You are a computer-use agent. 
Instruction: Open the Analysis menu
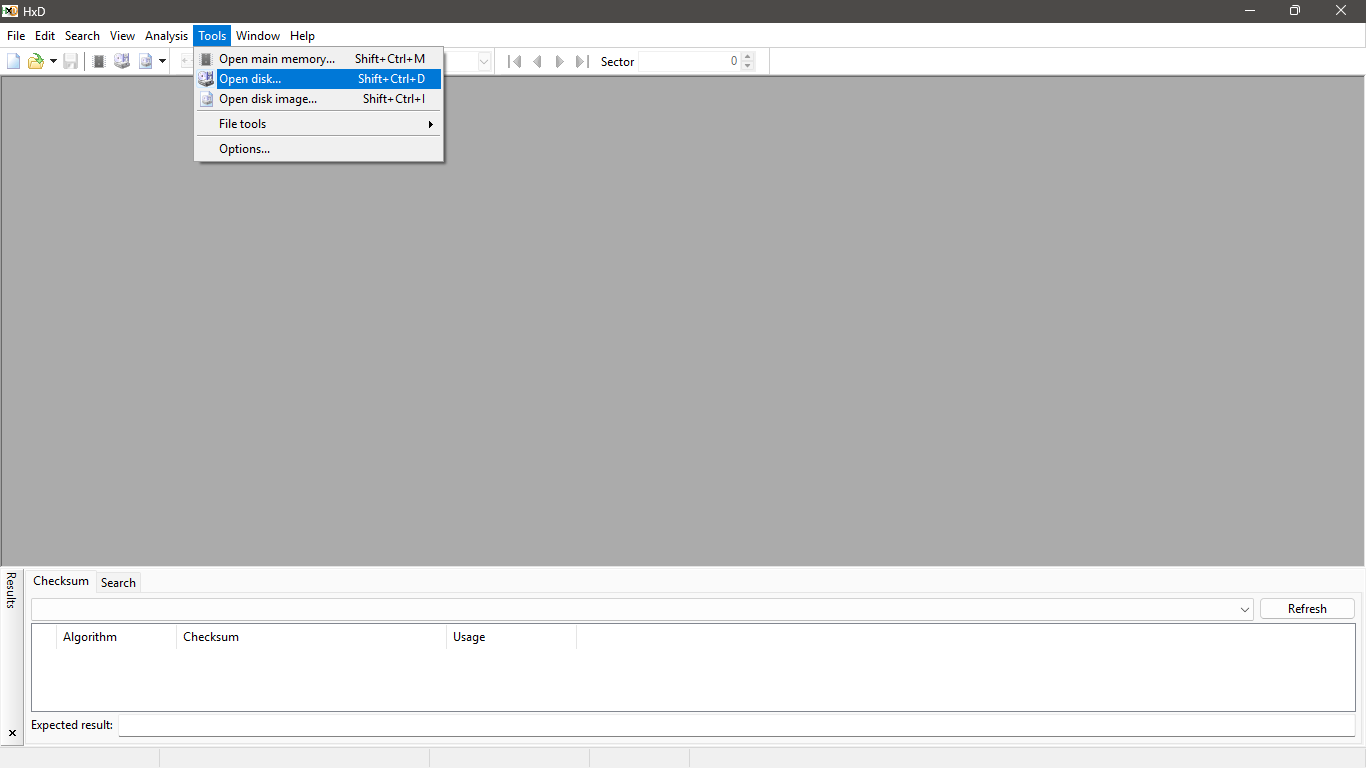166,36
